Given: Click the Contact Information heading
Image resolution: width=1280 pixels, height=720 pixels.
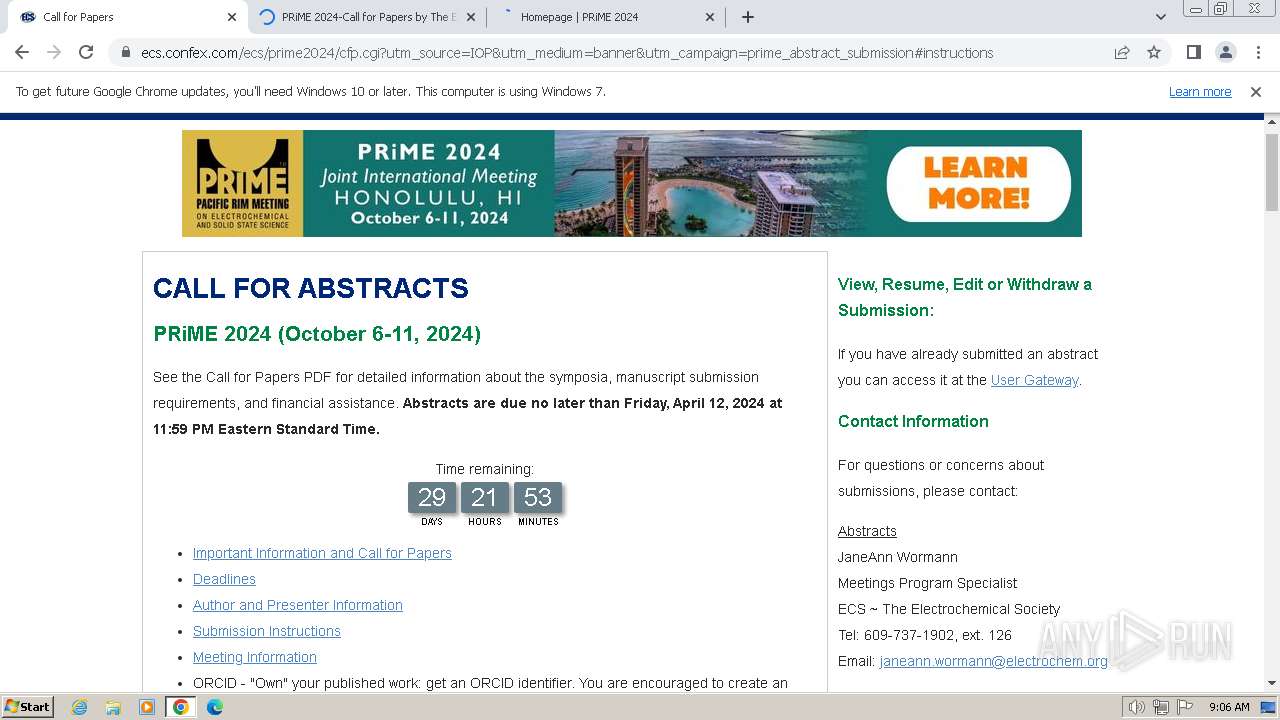Looking at the screenshot, I should [913, 421].
